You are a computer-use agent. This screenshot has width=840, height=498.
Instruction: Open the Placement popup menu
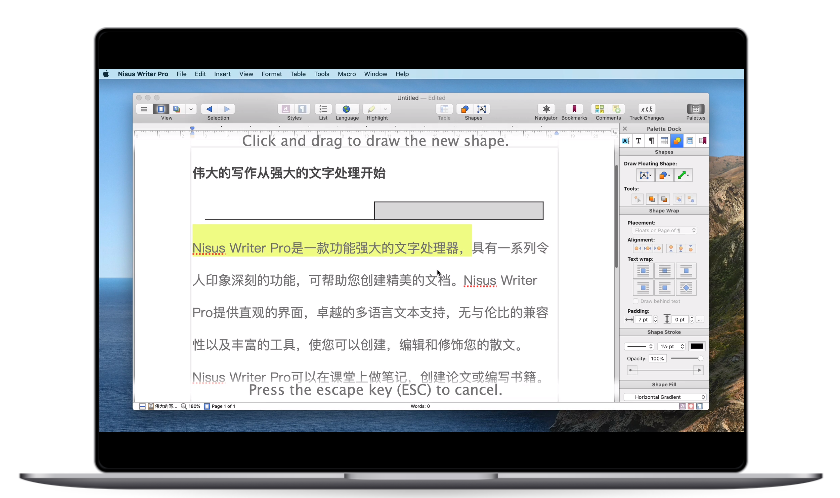(664, 230)
